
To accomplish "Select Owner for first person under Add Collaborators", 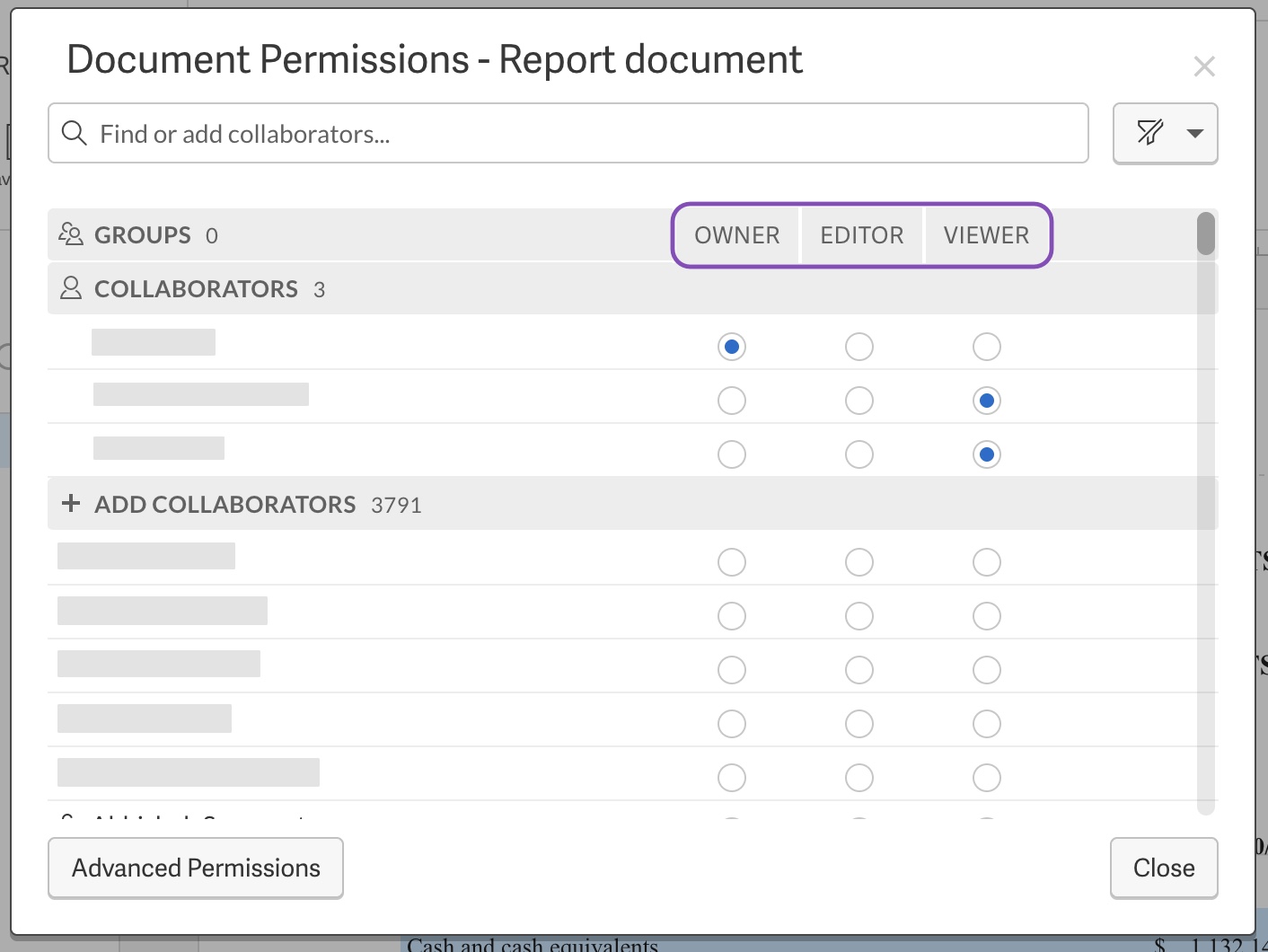I will click(x=732, y=562).
